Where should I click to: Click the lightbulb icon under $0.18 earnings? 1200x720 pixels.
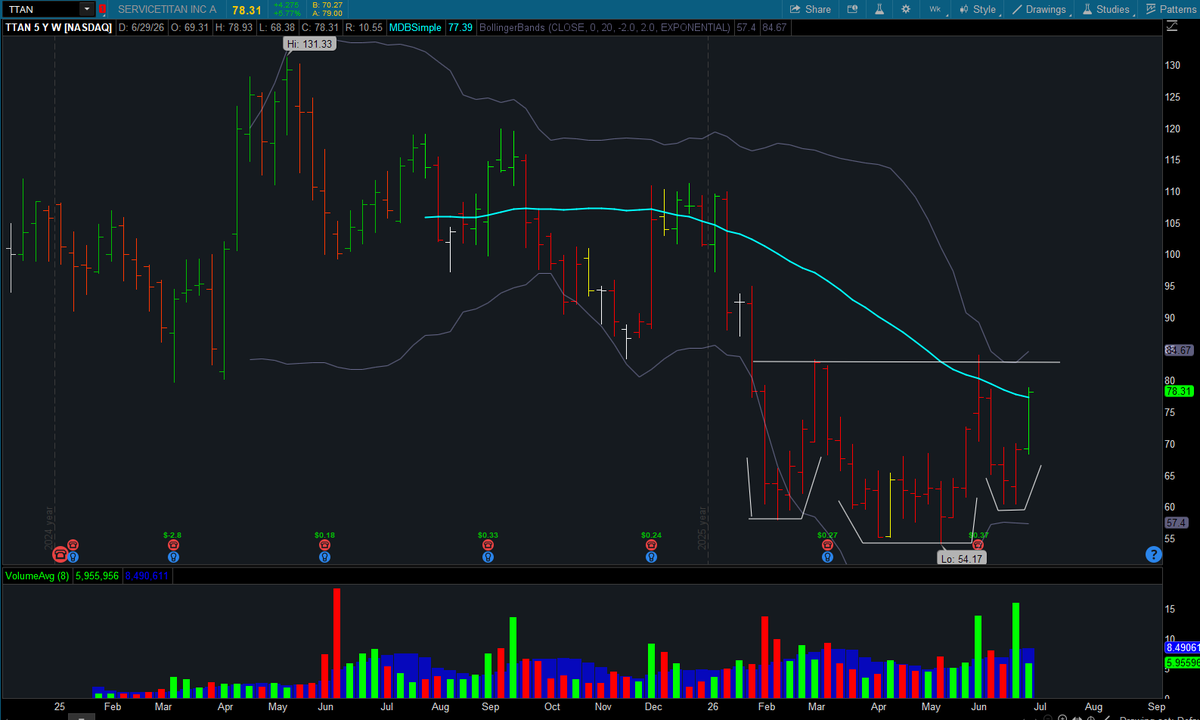pyautogui.click(x=324, y=557)
